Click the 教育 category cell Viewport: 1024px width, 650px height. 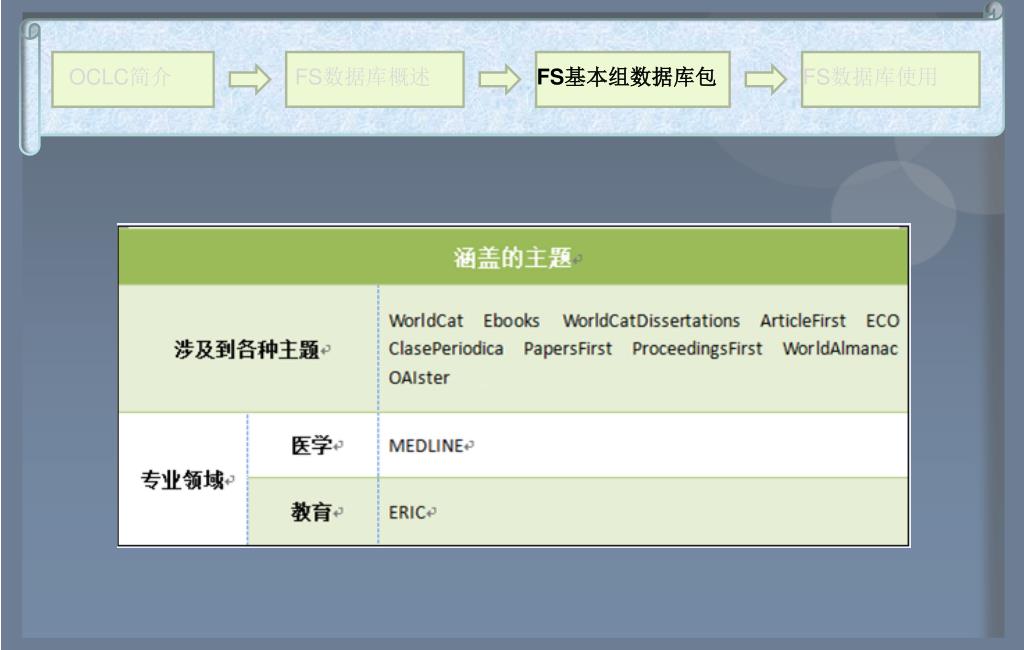coord(313,512)
